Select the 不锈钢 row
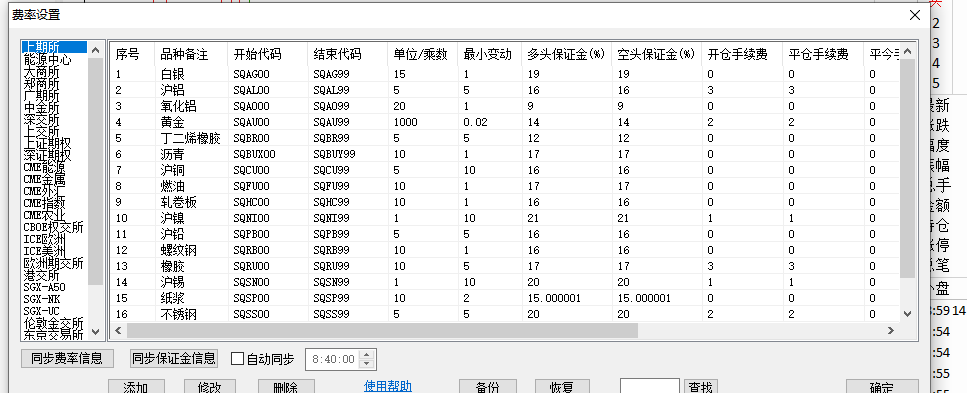The image size is (967, 393). [x=504, y=315]
